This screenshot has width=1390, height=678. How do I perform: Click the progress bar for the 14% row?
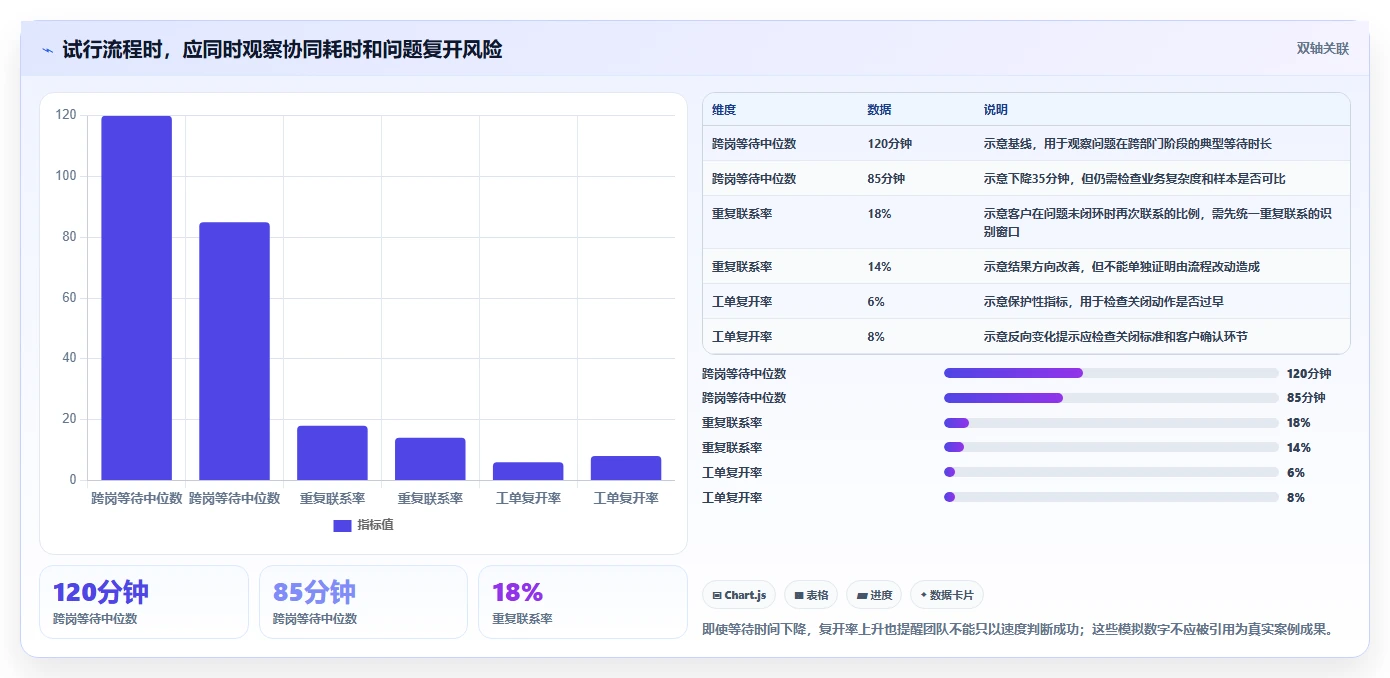tap(1111, 448)
